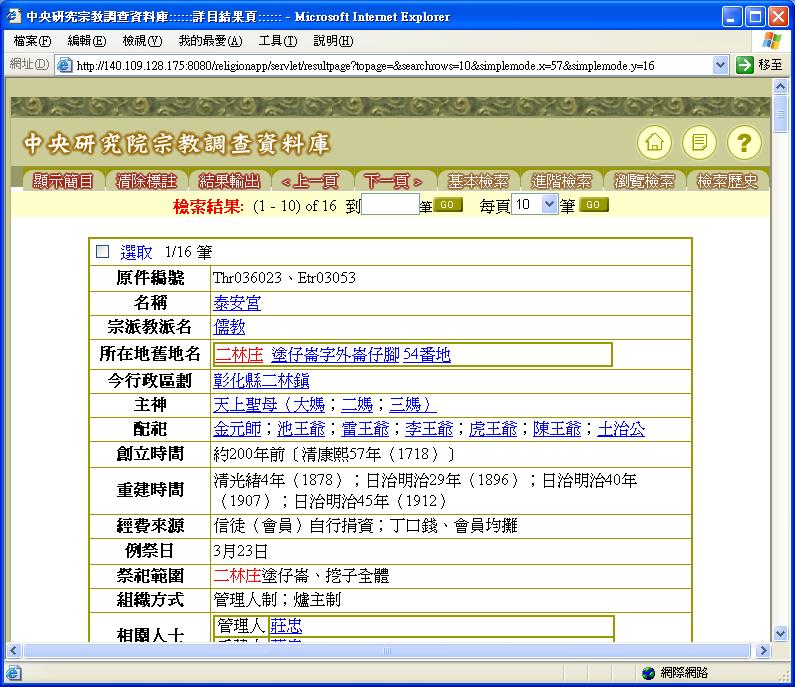Open the notes document icon in the header
Viewport: 795px width, 687px height.
coord(699,142)
